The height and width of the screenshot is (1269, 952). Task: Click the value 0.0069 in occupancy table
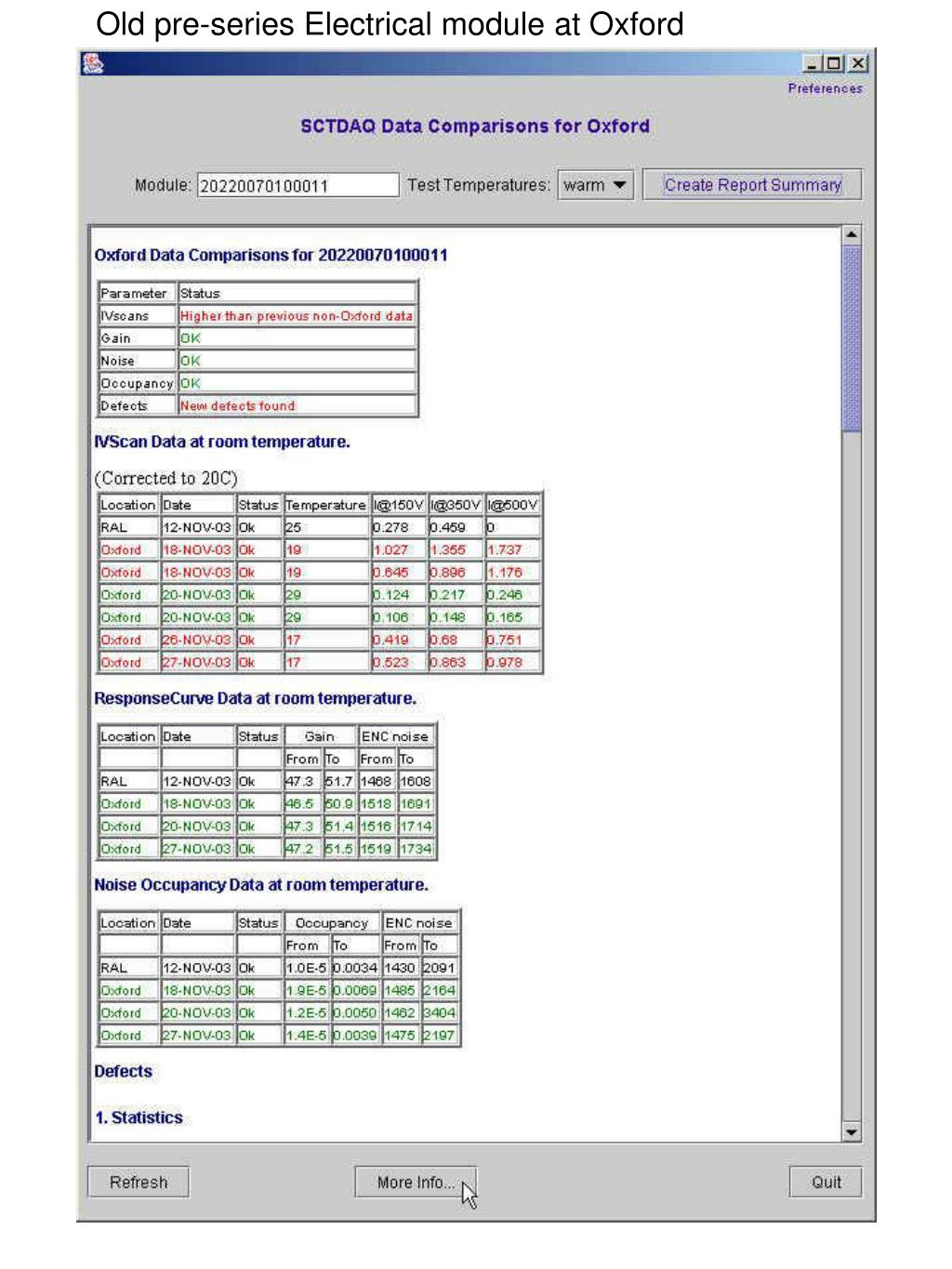coord(355,991)
